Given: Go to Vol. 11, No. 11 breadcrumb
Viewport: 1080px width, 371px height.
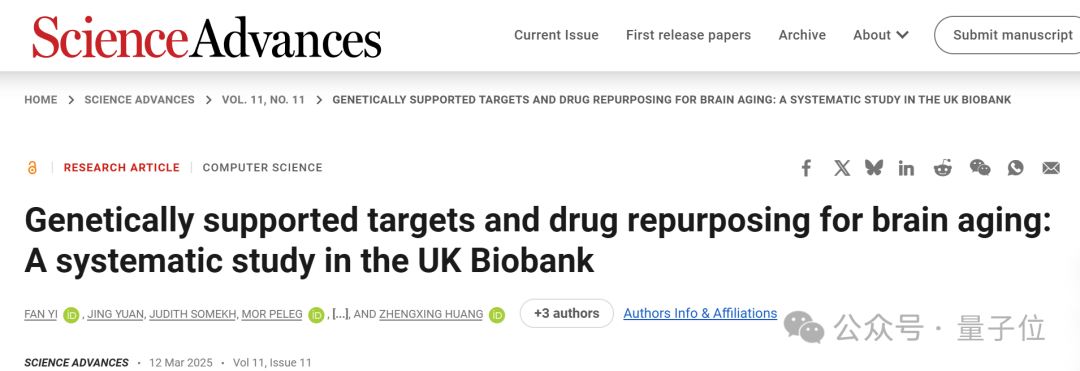Looking at the screenshot, I should coord(263,100).
